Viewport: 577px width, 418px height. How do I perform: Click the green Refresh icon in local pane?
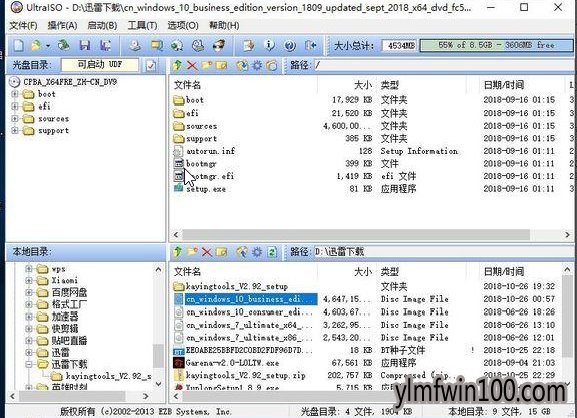click(x=272, y=252)
